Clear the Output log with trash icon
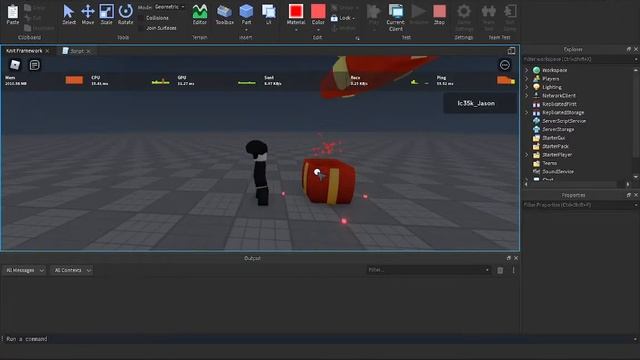This screenshot has height=360, width=640. point(500,270)
